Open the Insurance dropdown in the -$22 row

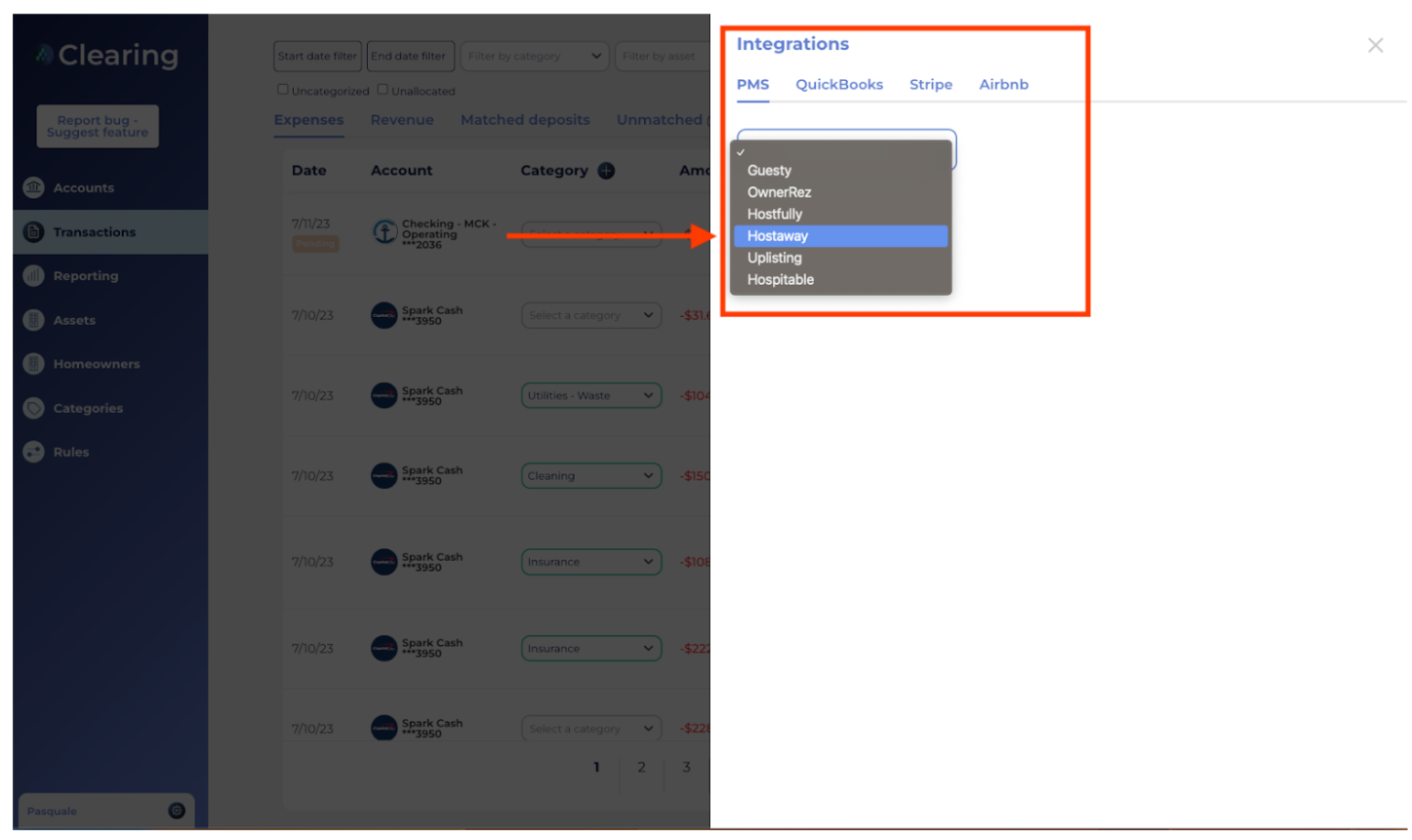click(591, 648)
